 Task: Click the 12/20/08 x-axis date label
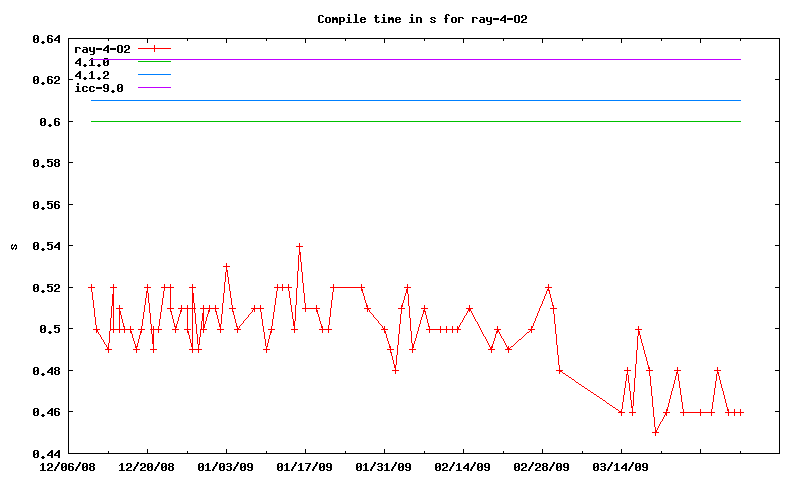pyautogui.click(x=147, y=466)
